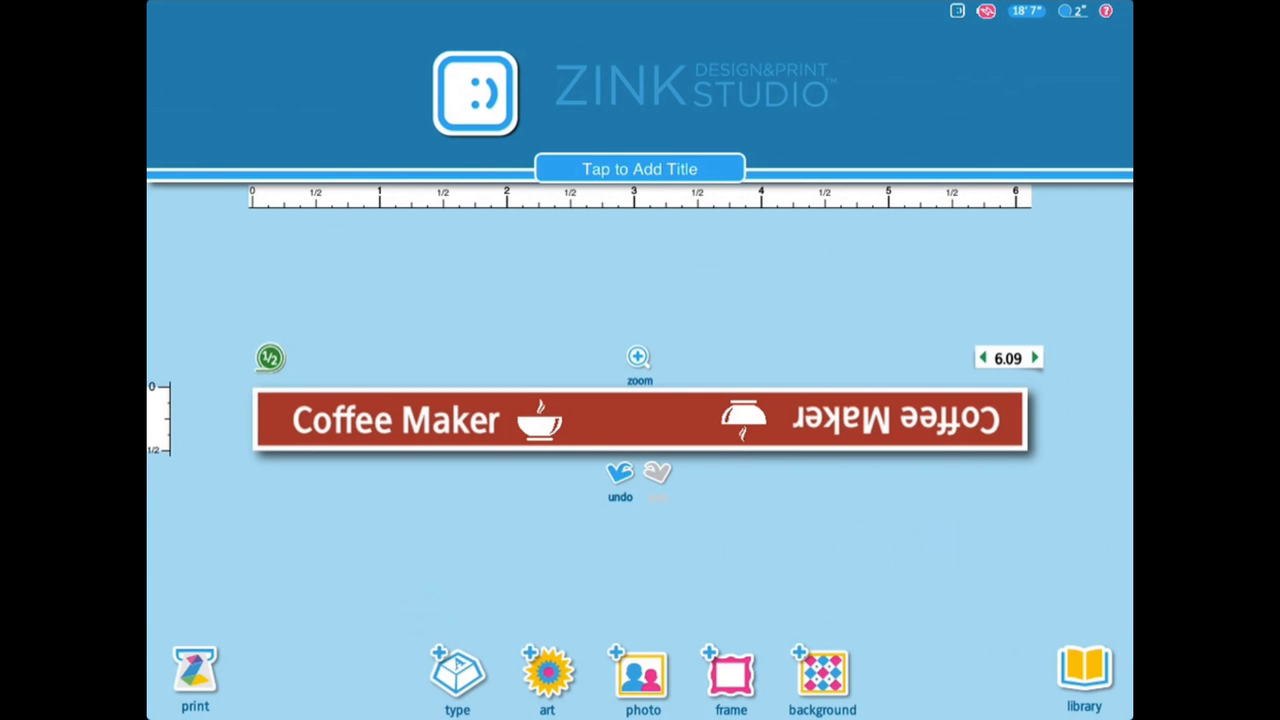Toggle the scissors cut mode

point(986,11)
